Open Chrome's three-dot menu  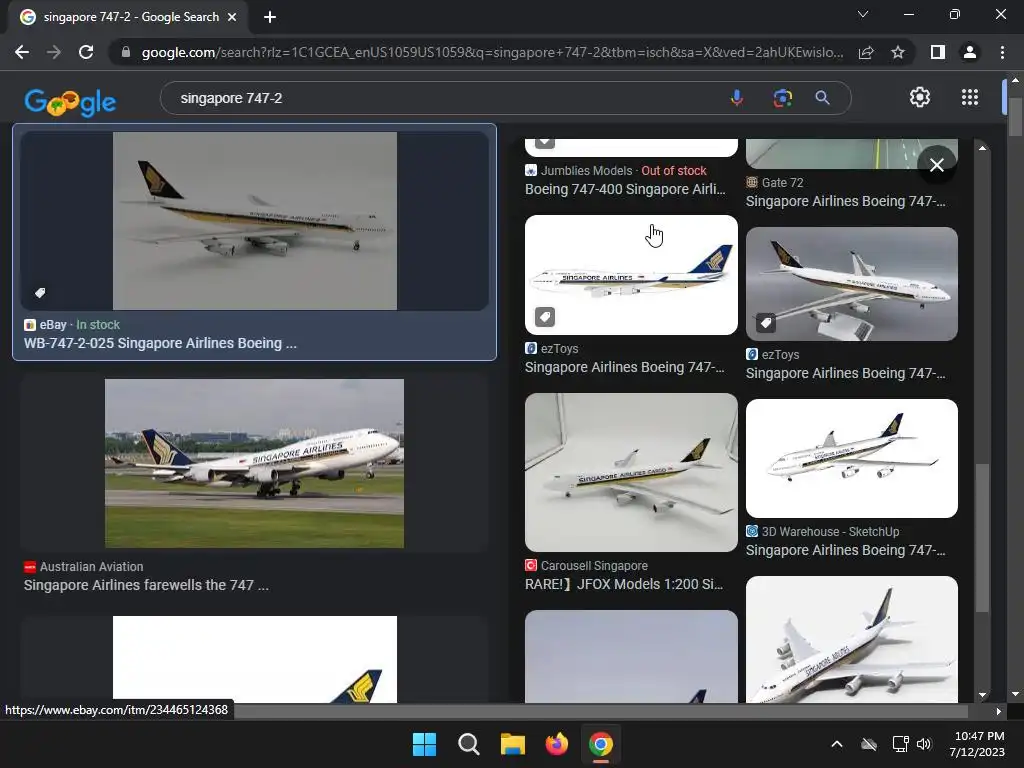(x=1002, y=52)
